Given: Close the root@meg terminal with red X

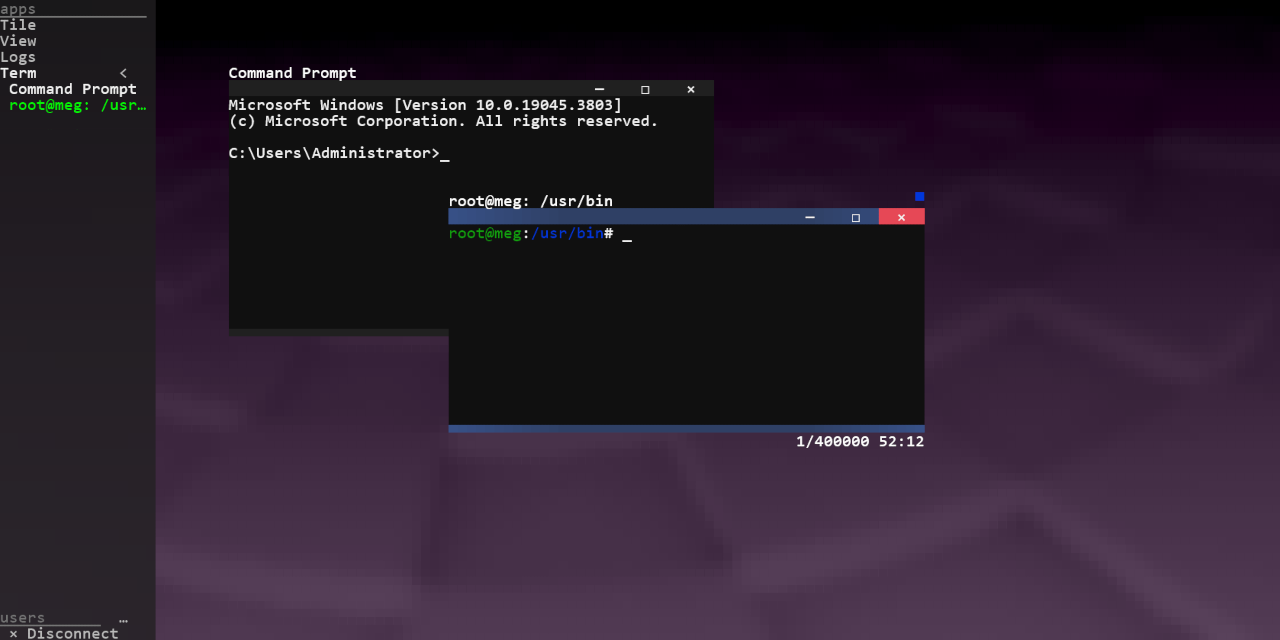Looking at the screenshot, I should (902, 217).
